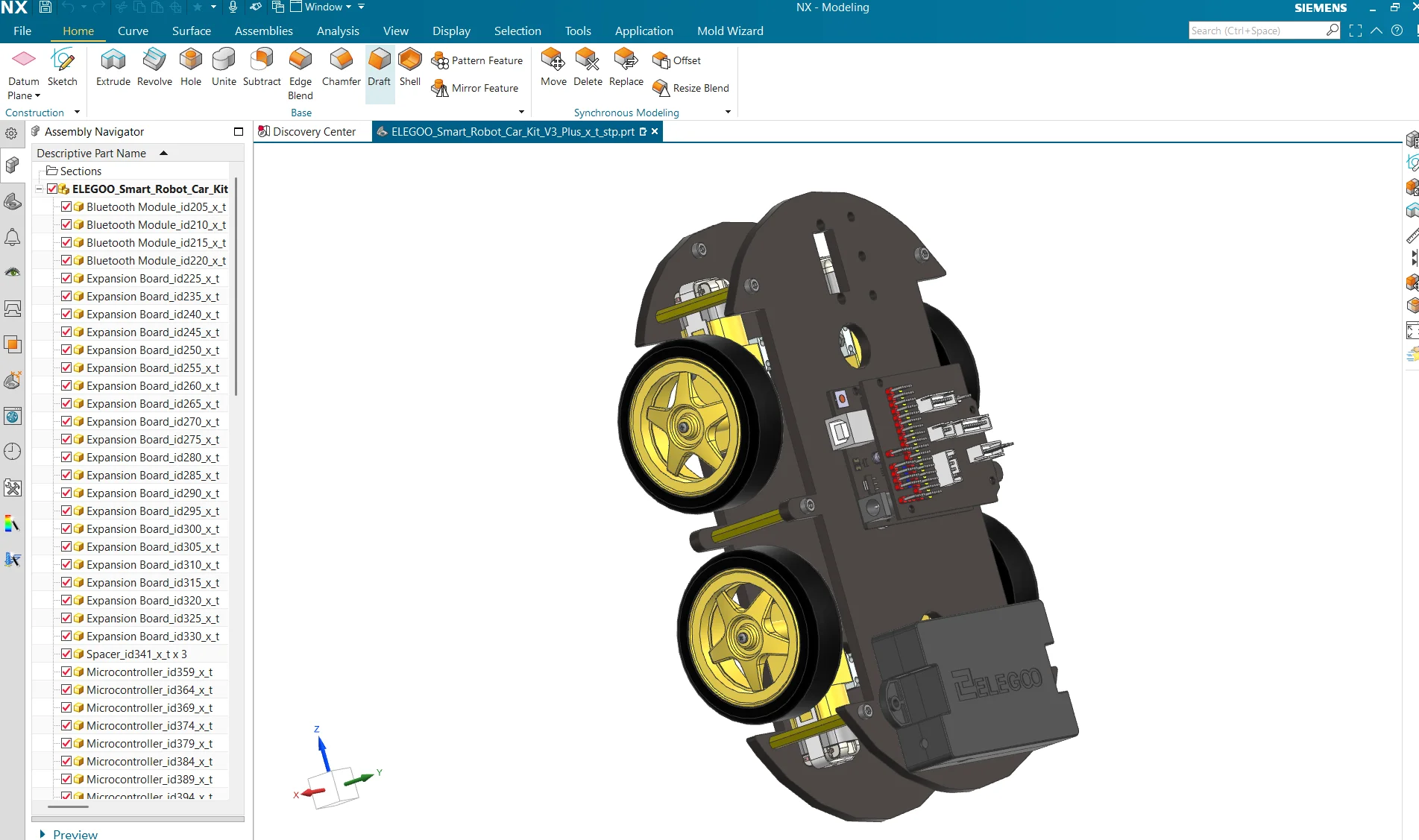Open the Help question mark icon
This screenshot has height=840, width=1419.
[1397, 31]
